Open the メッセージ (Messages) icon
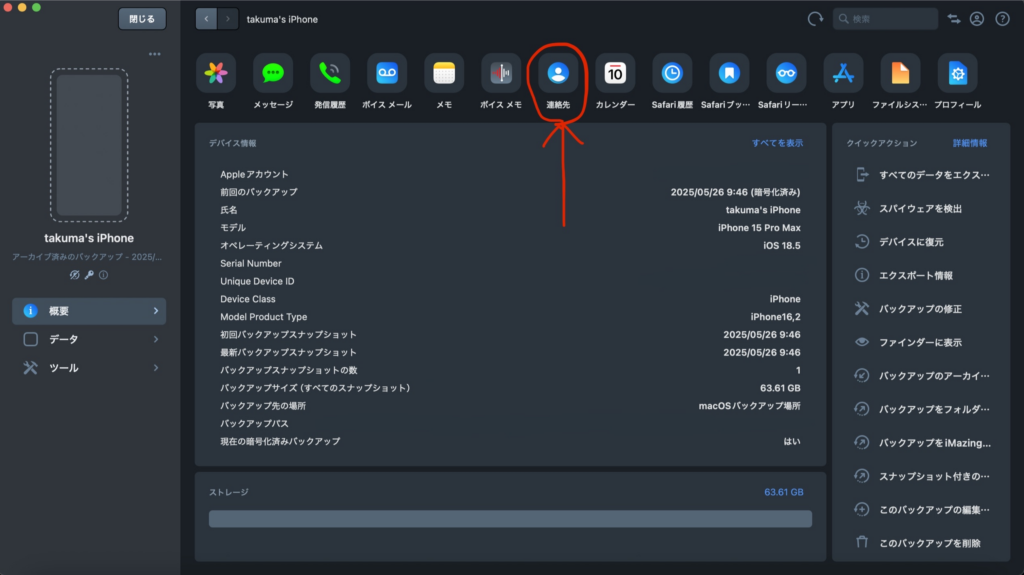The height and width of the screenshot is (575, 1024). (x=273, y=73)
